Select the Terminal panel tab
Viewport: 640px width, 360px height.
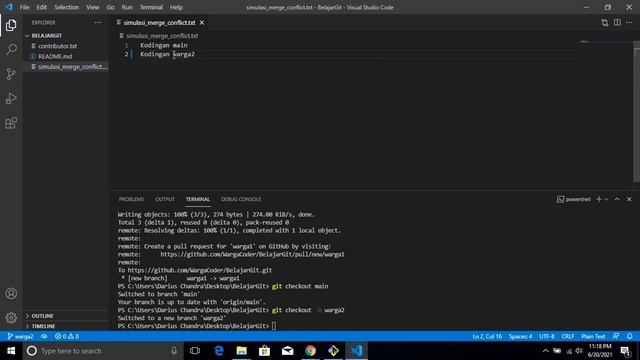[x=198, y=199]
